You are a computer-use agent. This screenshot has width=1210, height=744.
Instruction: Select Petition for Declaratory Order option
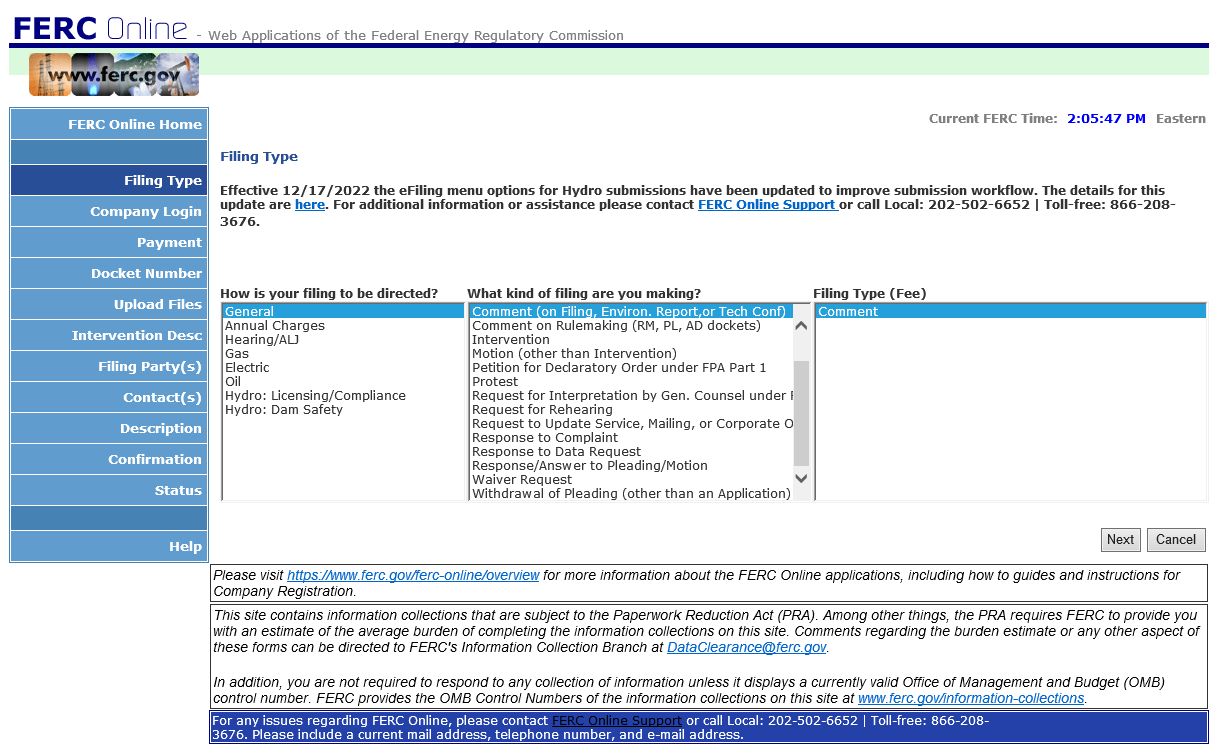[x=631, y=368]
